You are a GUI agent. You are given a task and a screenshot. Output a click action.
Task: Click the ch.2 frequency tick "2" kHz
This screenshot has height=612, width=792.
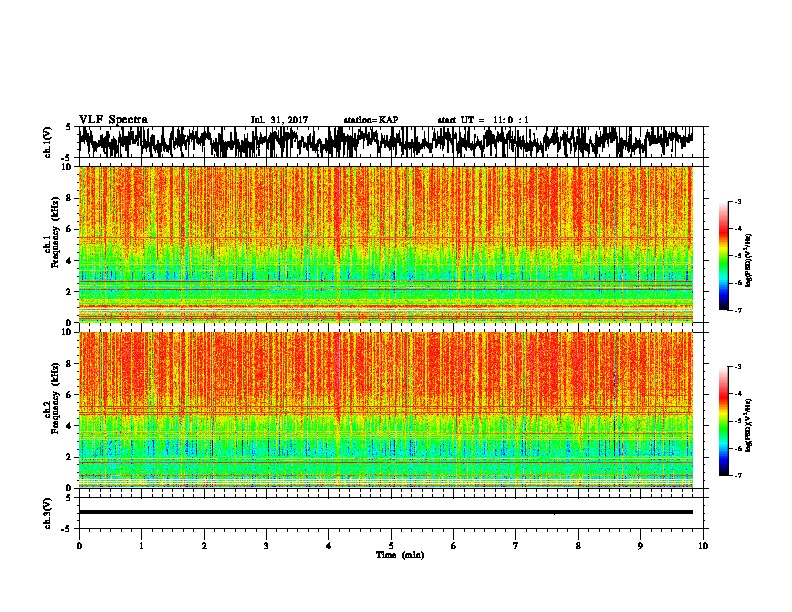(70, 457)
